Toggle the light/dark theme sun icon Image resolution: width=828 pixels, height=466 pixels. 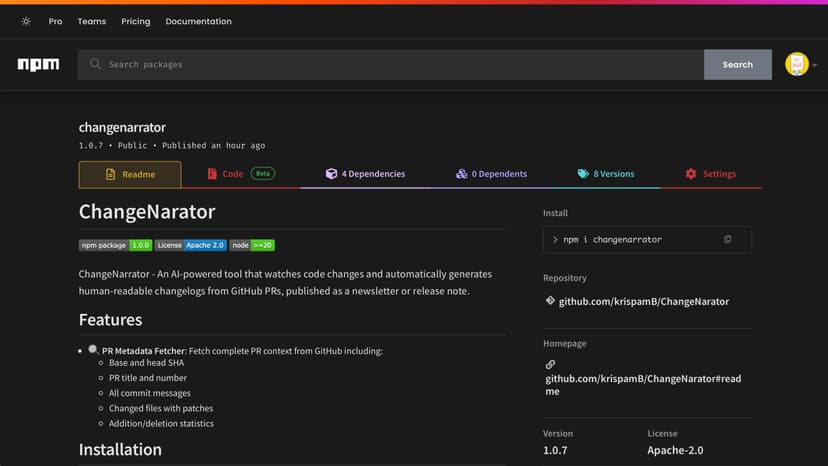point(26,22)
